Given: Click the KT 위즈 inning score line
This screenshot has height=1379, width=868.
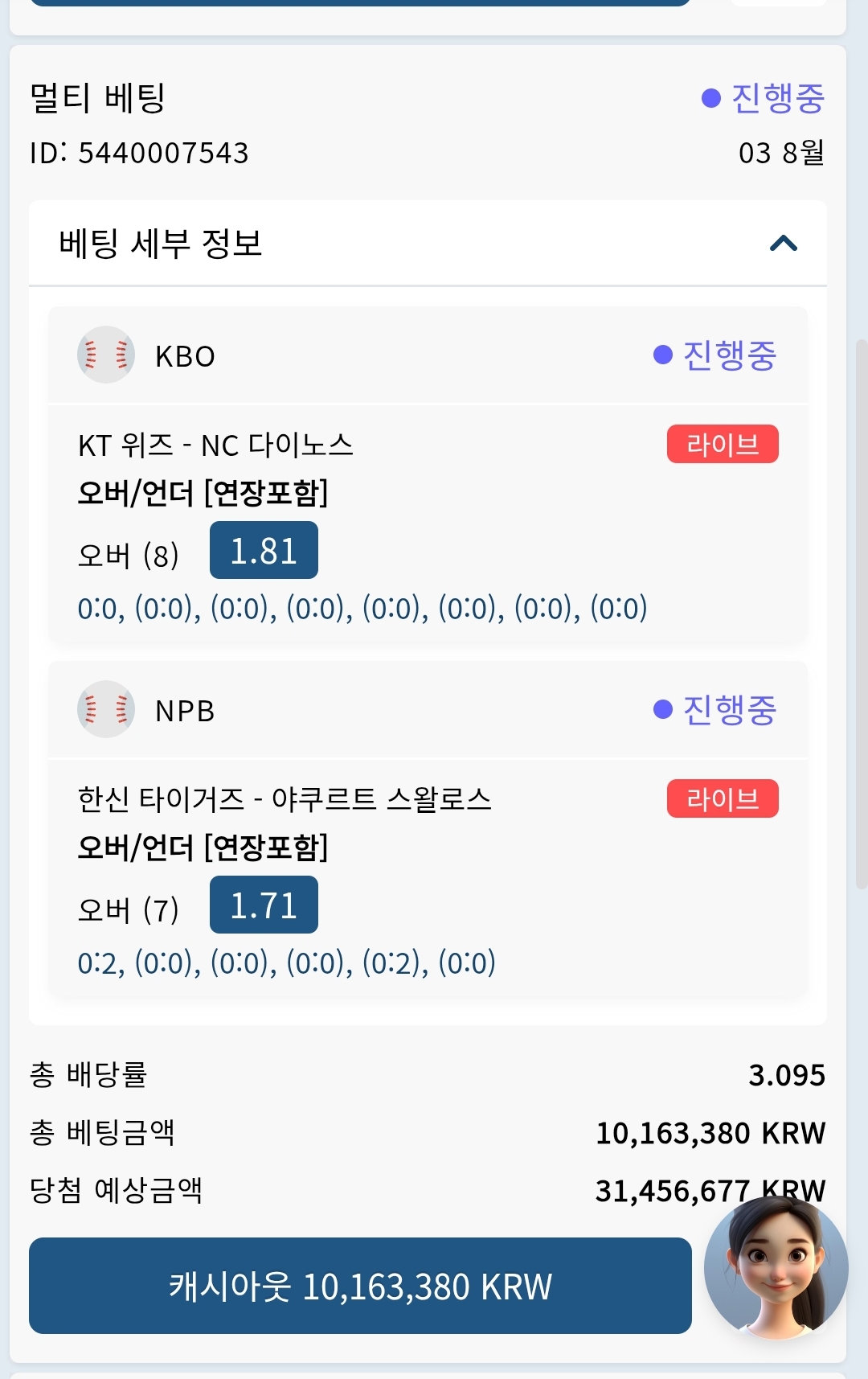Looking at the screenshot, I should [x=362, y=608].
